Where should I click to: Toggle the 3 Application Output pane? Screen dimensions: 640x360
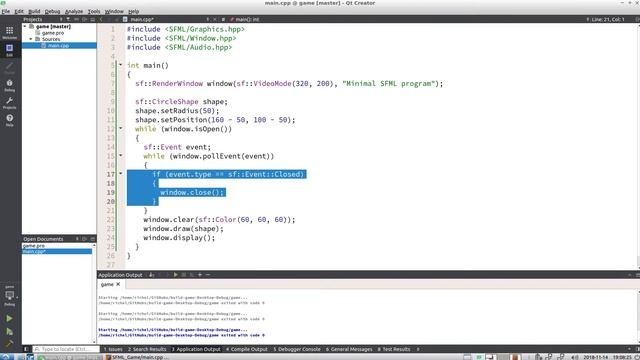coord(196,349)
